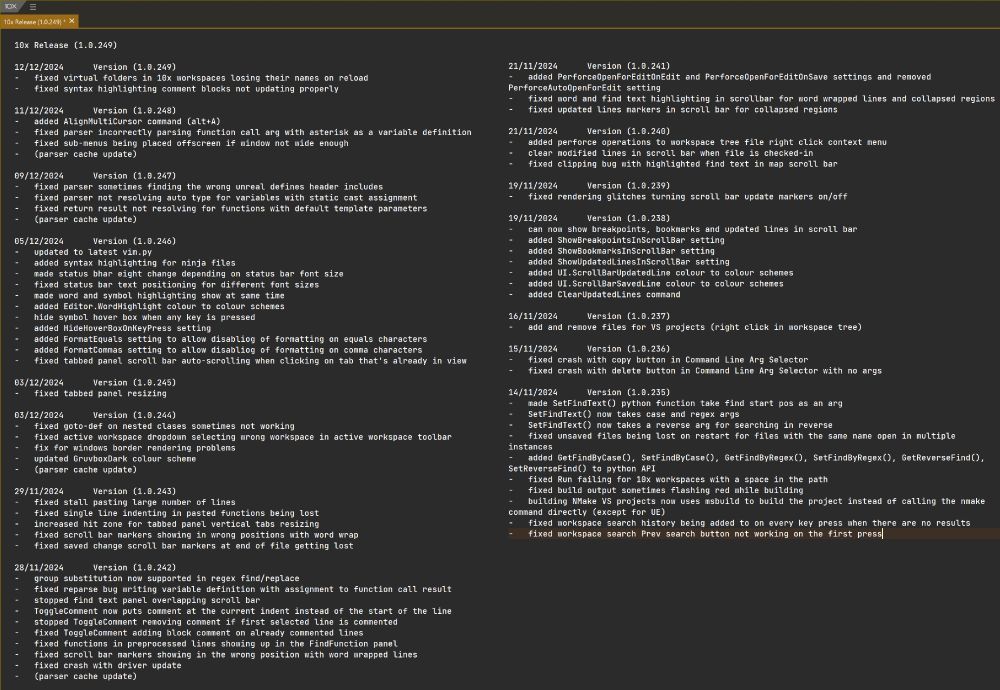Click the "Version (1.0.244)" line
1000x690 pixels.
point(95,415)
